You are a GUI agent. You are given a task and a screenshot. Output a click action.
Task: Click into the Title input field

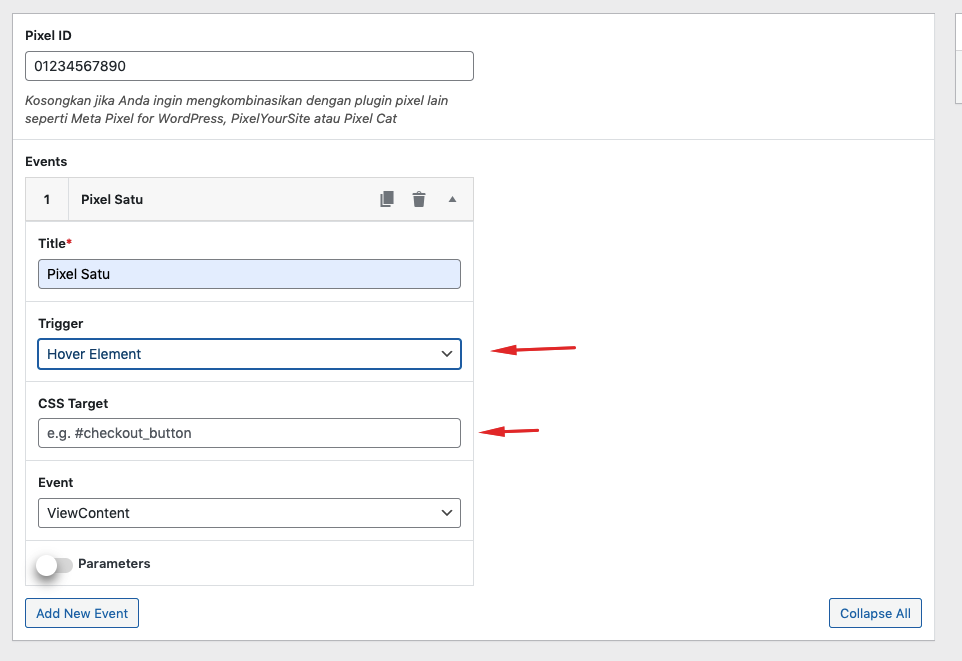click(249, 274)
